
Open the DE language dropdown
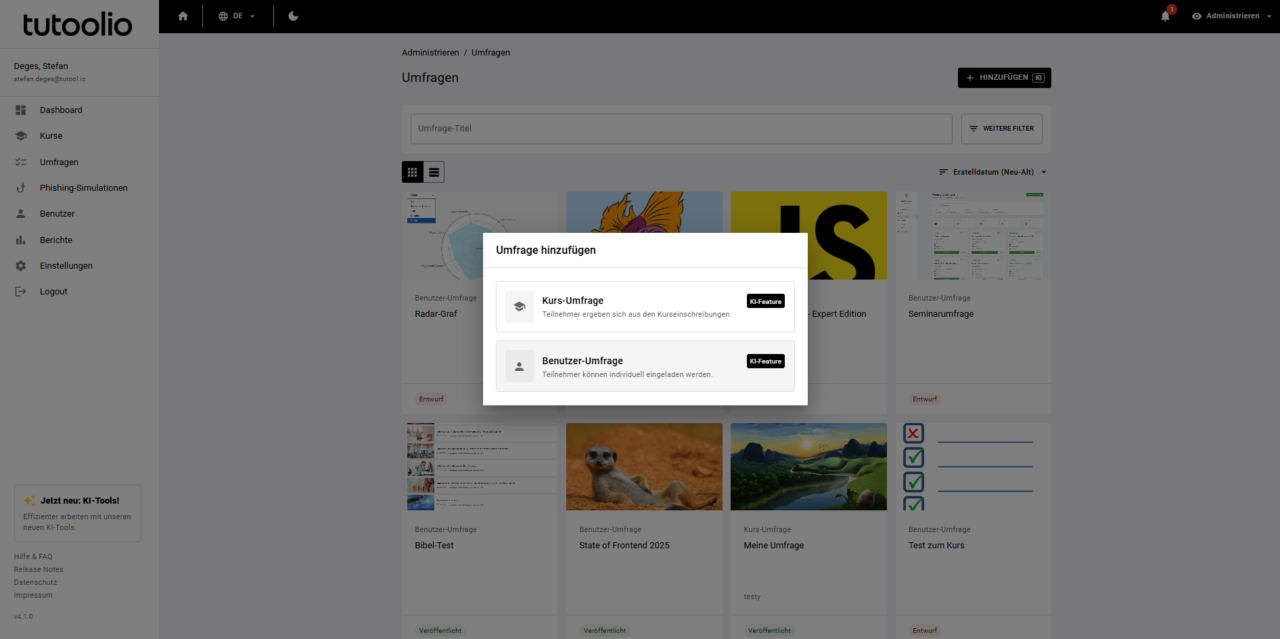tap(237, 16)
